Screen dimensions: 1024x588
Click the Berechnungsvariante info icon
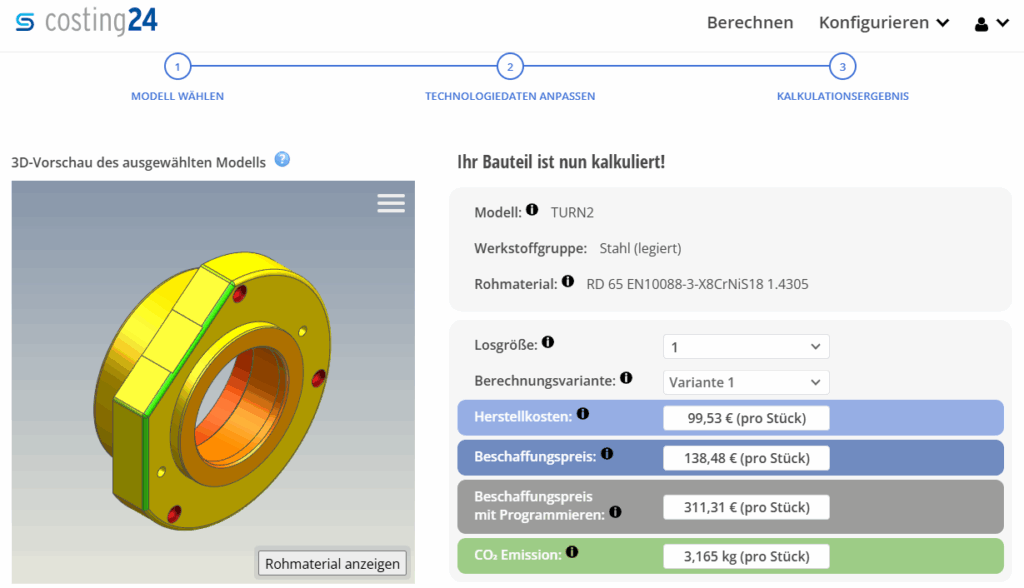coord(627,378)
